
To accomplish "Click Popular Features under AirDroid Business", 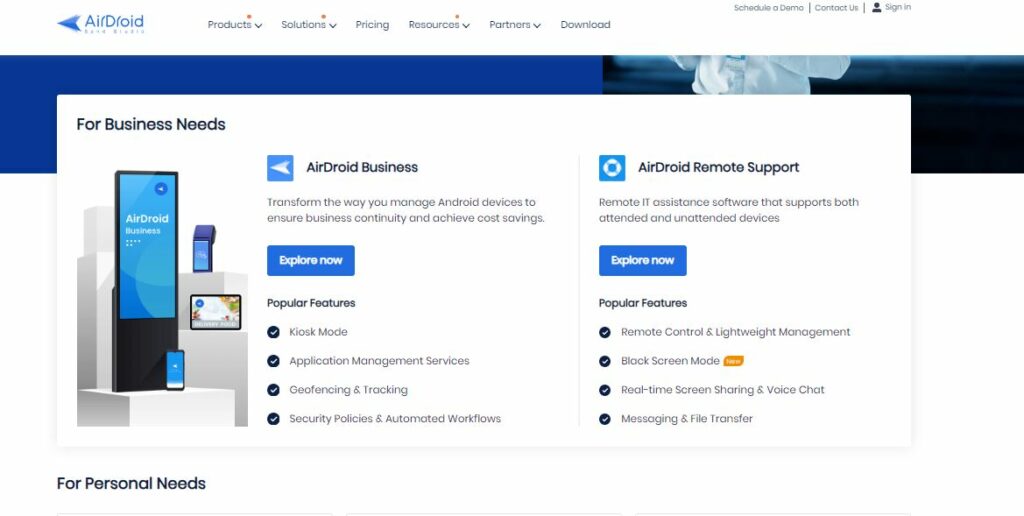I will (x=311, y=303).
